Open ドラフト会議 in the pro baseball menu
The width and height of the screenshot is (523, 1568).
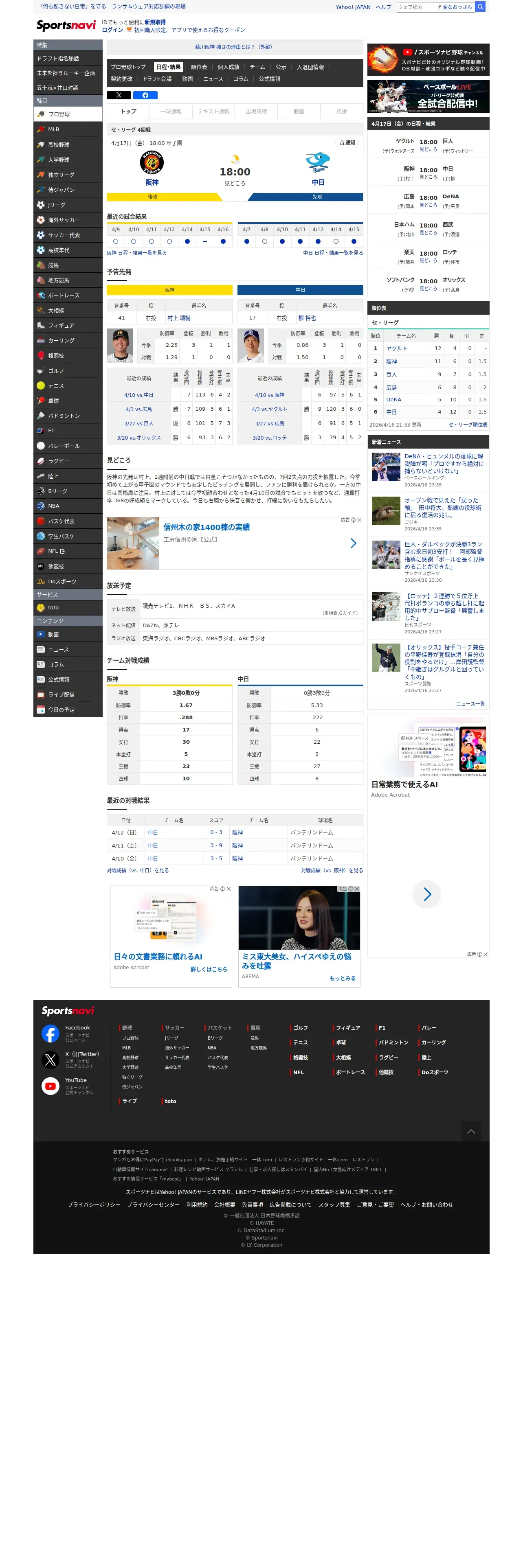click(x=157, y=79)
